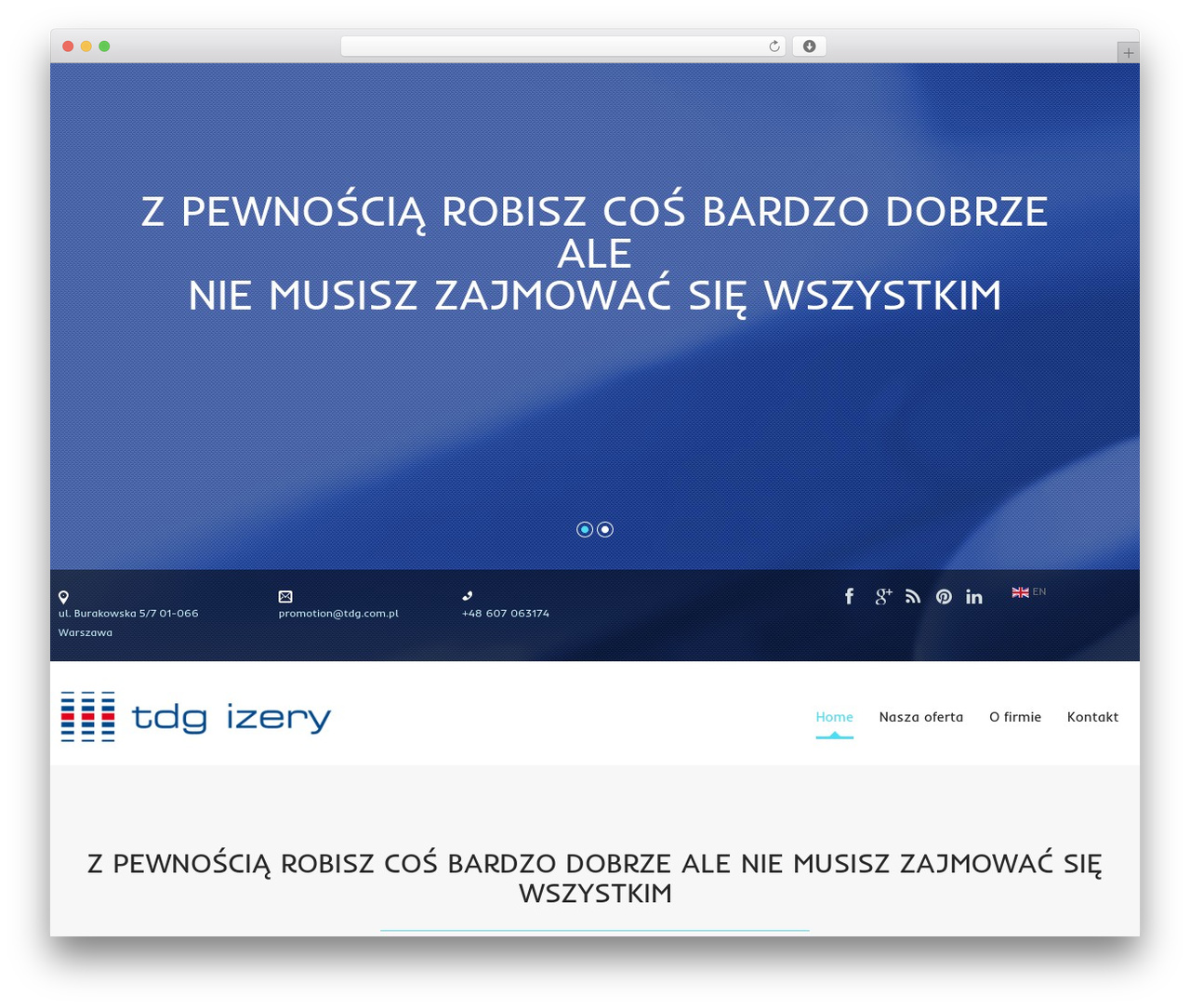
Task: Open the Kontakt menu item
Action: click(x=1092, y=717)
